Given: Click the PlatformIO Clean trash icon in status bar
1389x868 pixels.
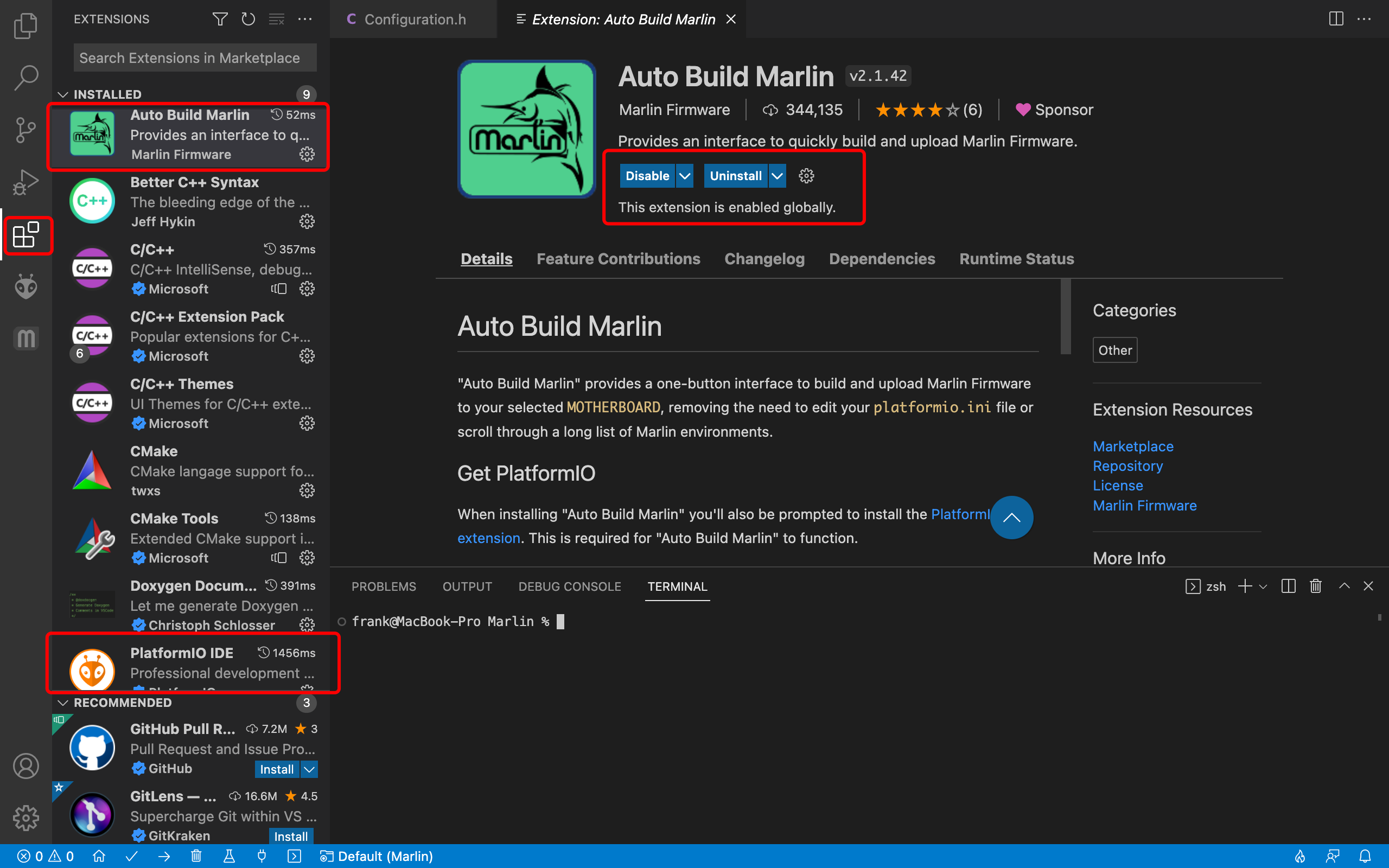Looking at the screenshot, I should (196, 856).
